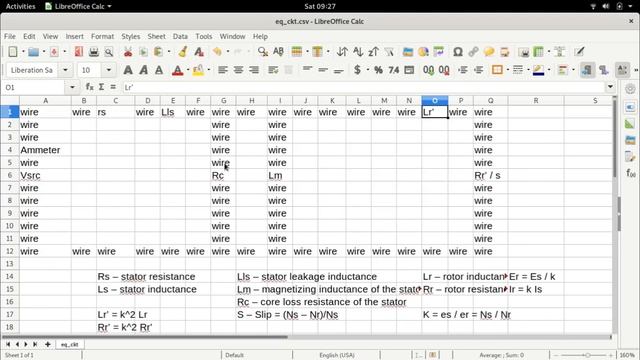Select the eq_ckt sheet tab
This screenshot has height=360, width=640.
[69, 344]
